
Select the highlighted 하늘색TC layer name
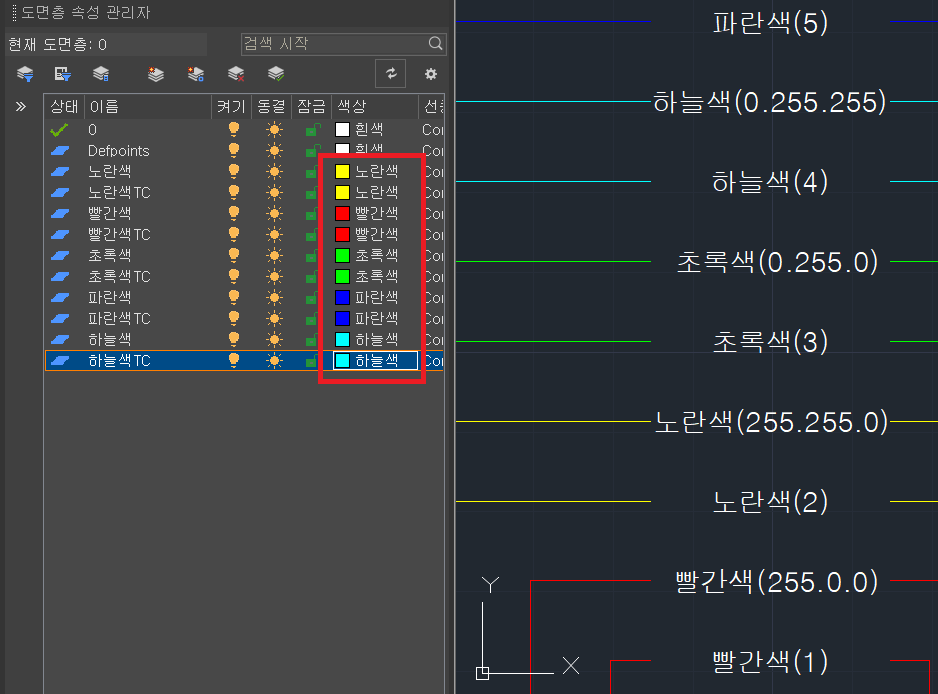[119, 360]
